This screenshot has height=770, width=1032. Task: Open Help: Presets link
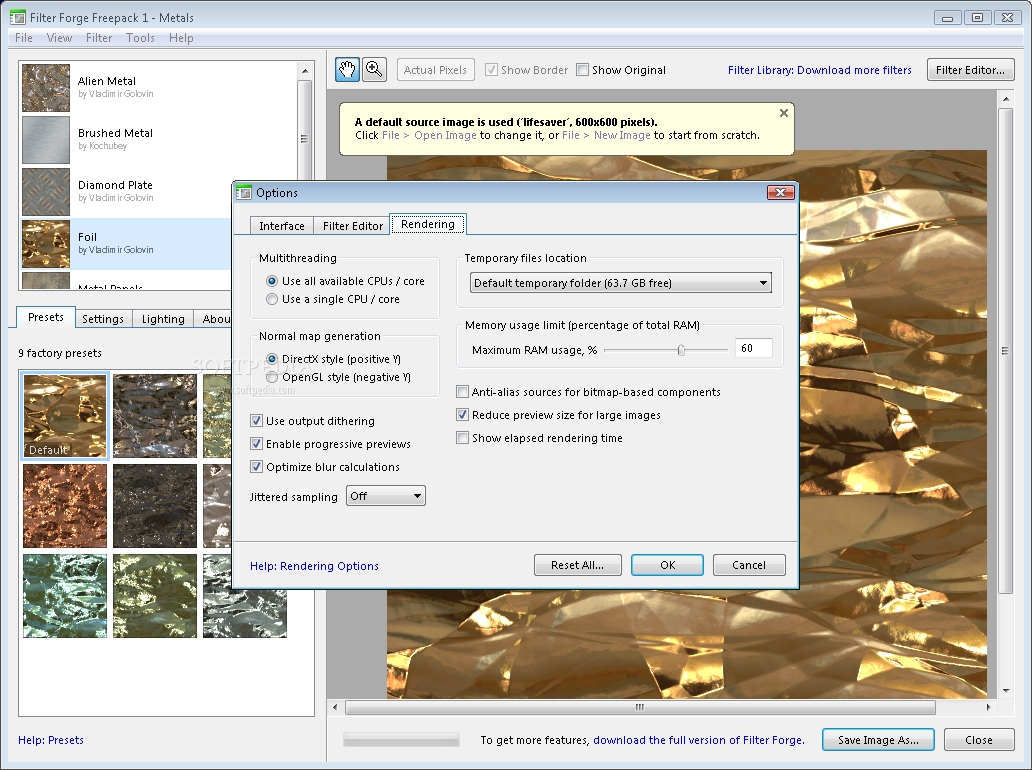pos(51,740)
